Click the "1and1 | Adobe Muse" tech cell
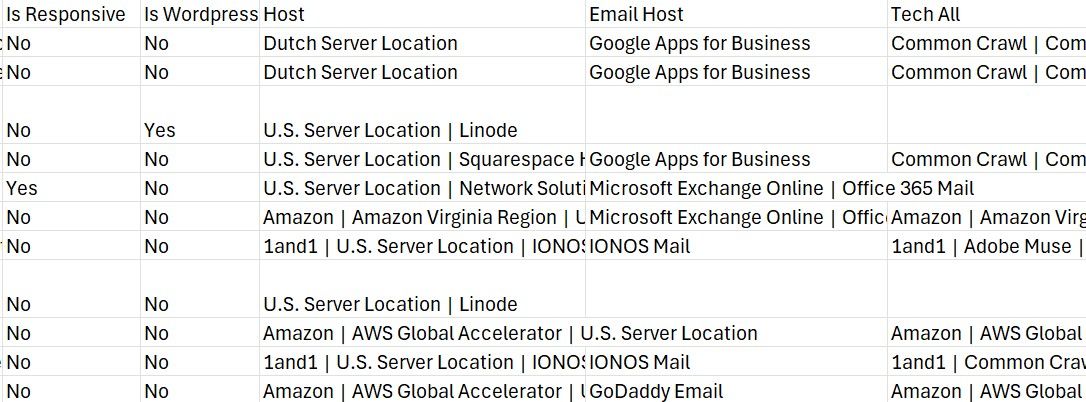The image size is (1086, 402). 985,246
